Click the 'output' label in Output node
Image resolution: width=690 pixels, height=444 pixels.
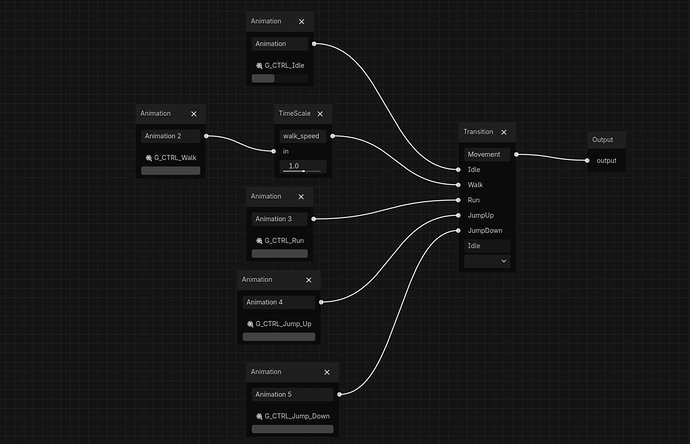pyautogui.click(x=606, y=161)
